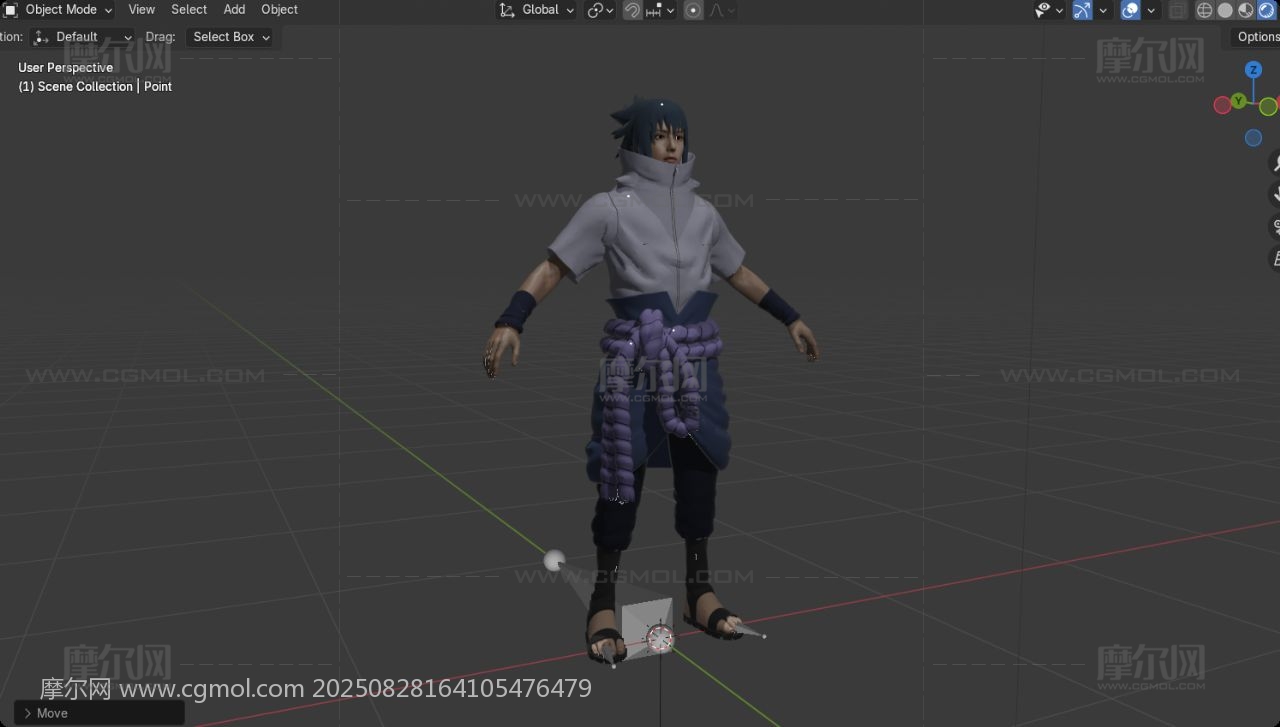
Task: Open the proportional editing falloff dropdown
Action: 723,10
